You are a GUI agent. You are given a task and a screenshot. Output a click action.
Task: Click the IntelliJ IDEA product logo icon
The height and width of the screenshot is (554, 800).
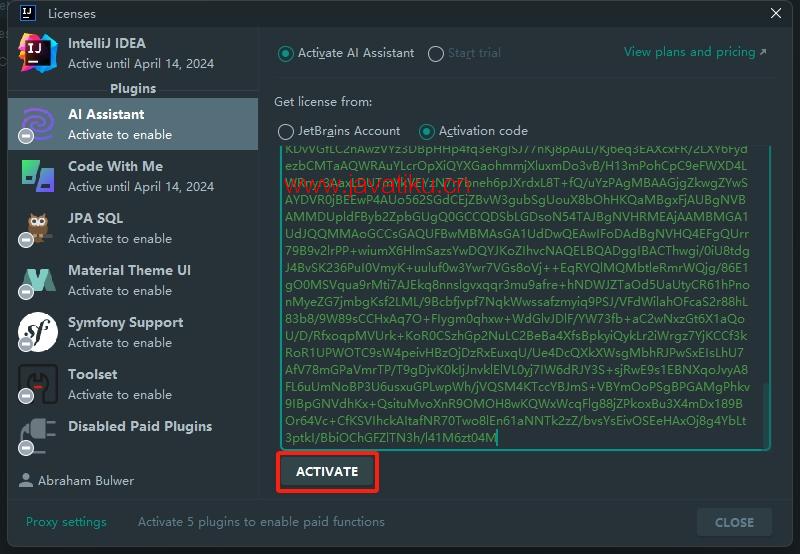pos(37,53)
